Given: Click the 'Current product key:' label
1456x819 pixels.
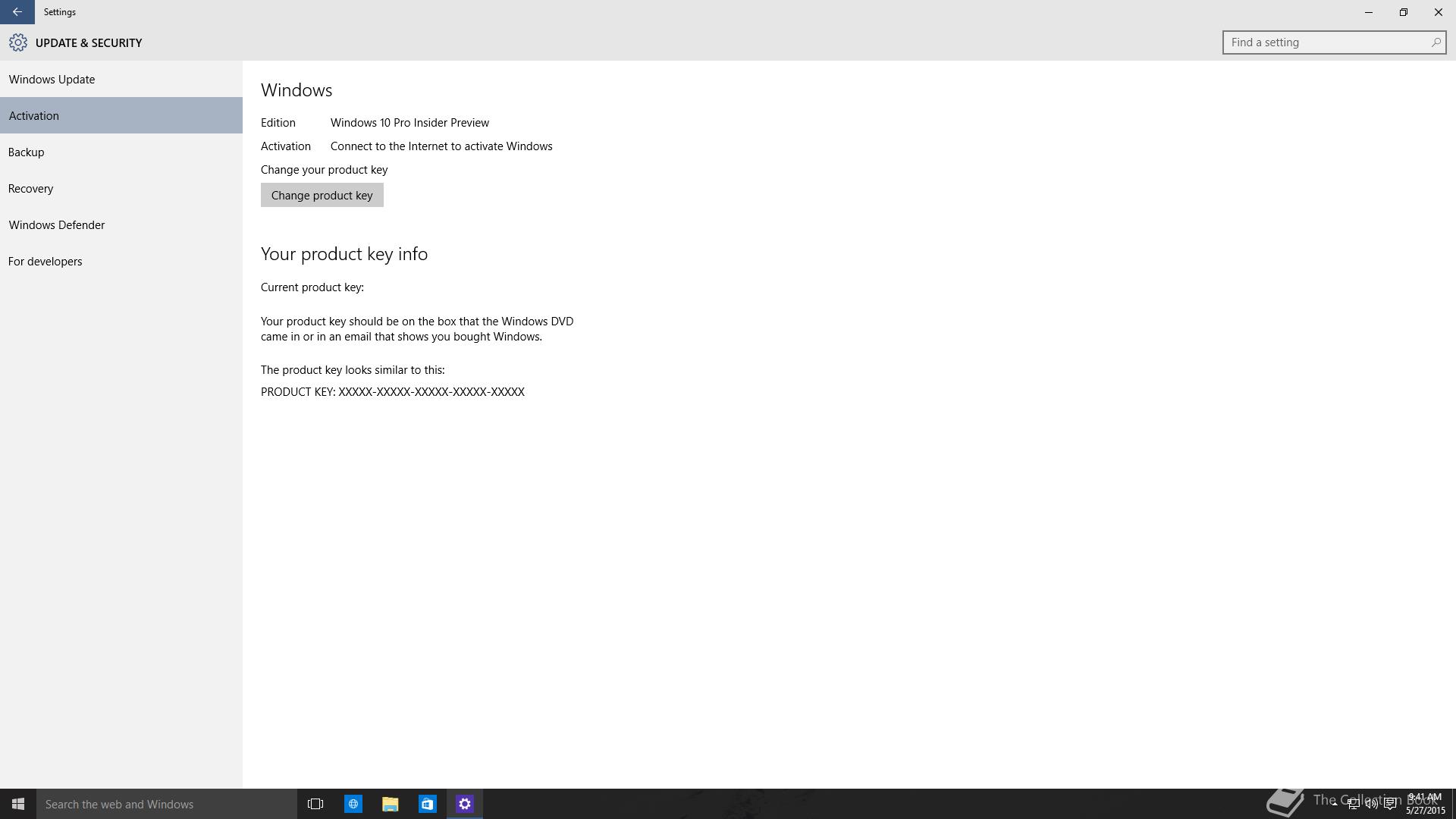Looking at the screenshot, I should click(x=312, y=287).
